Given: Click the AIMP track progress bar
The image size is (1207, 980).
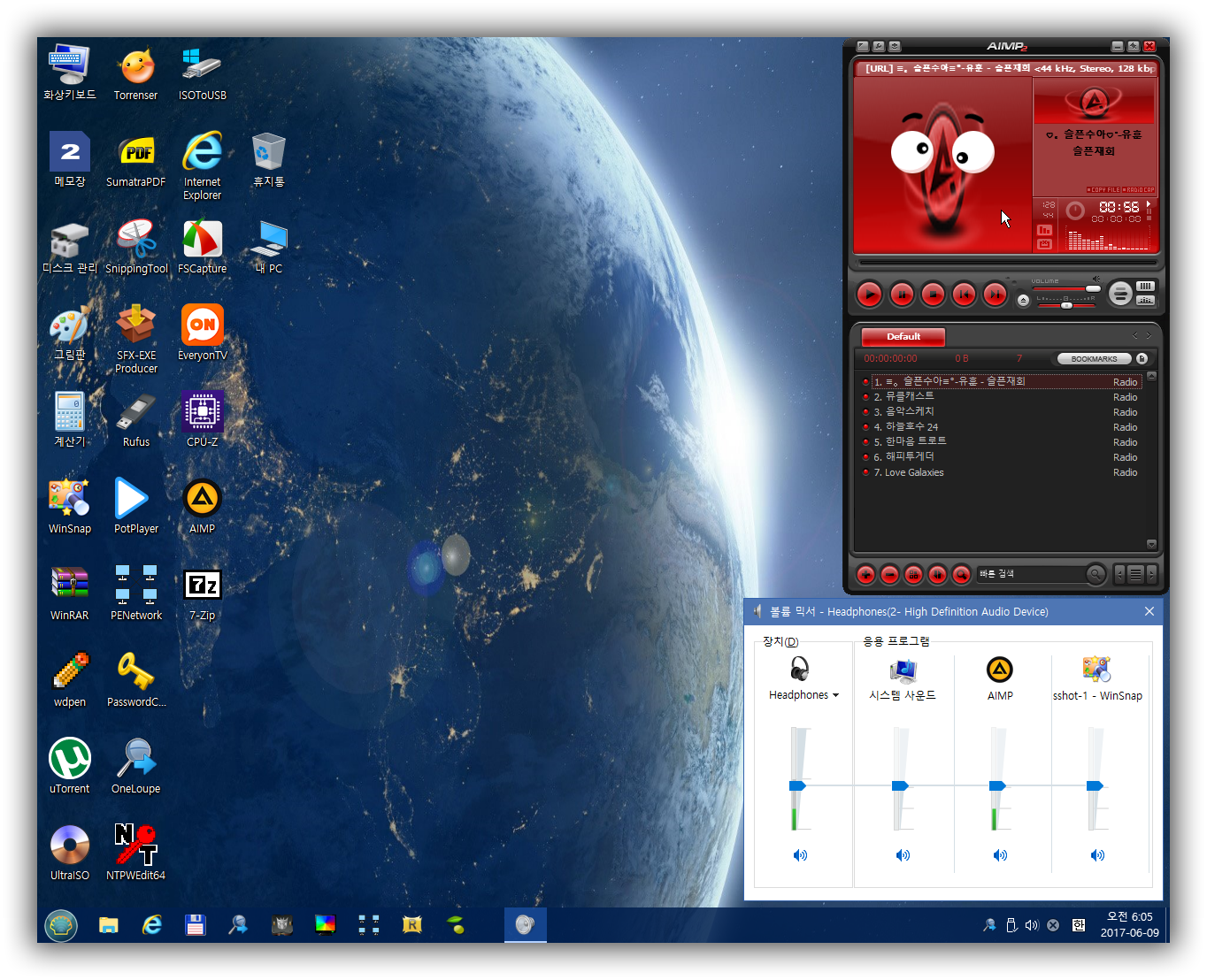Looking at the screenshot, I should pos(1007,263).
